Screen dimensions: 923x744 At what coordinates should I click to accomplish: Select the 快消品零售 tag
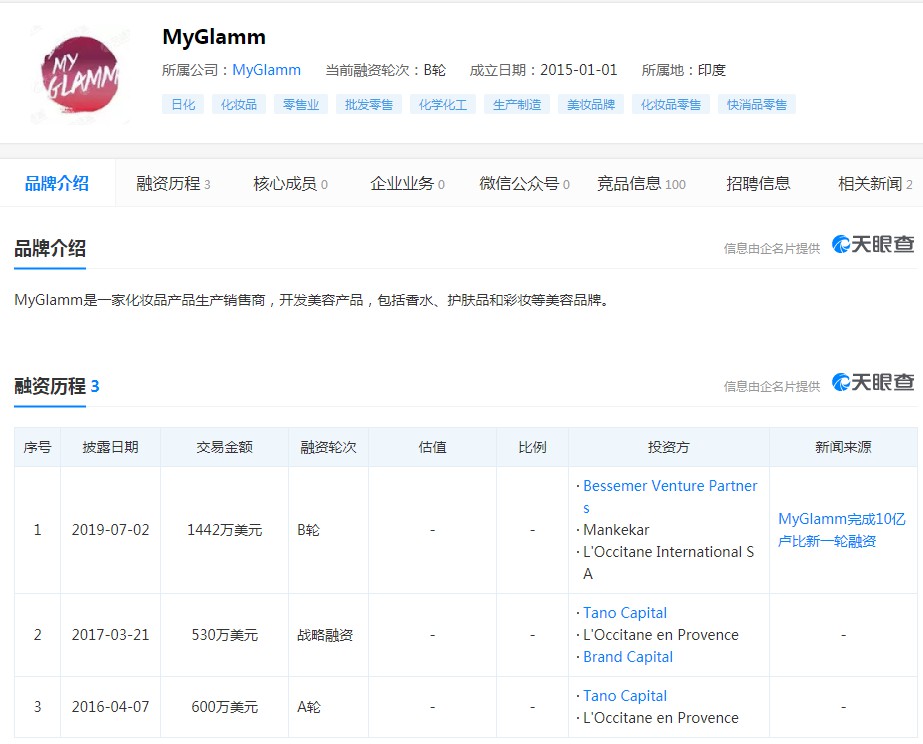(x=757, y=105)
